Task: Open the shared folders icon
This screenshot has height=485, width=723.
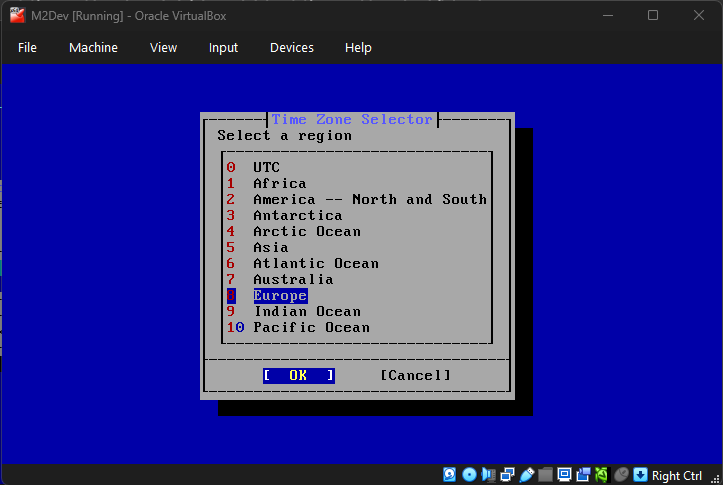Action: pos(545,475)
